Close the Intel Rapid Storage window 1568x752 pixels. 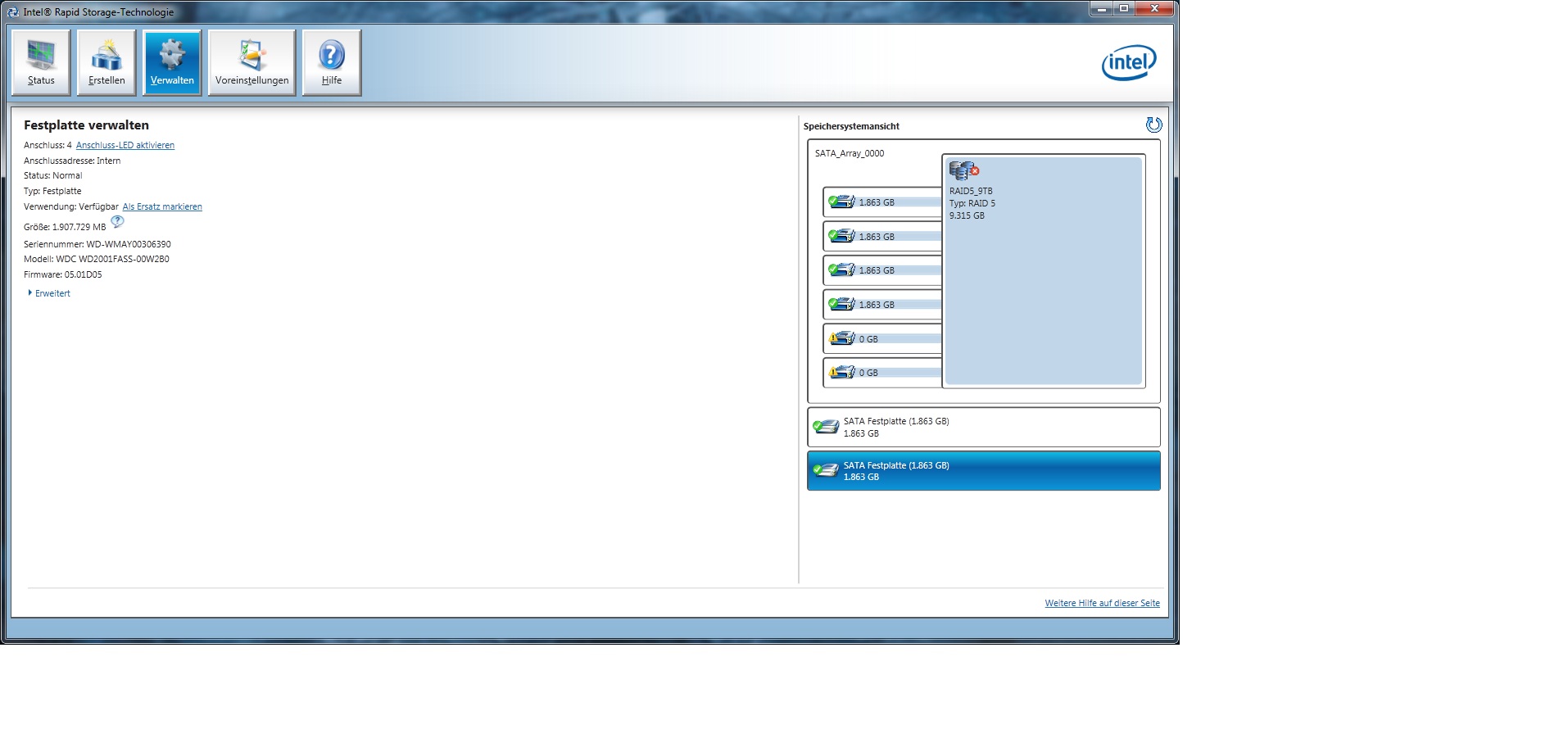click(1154, 9)
